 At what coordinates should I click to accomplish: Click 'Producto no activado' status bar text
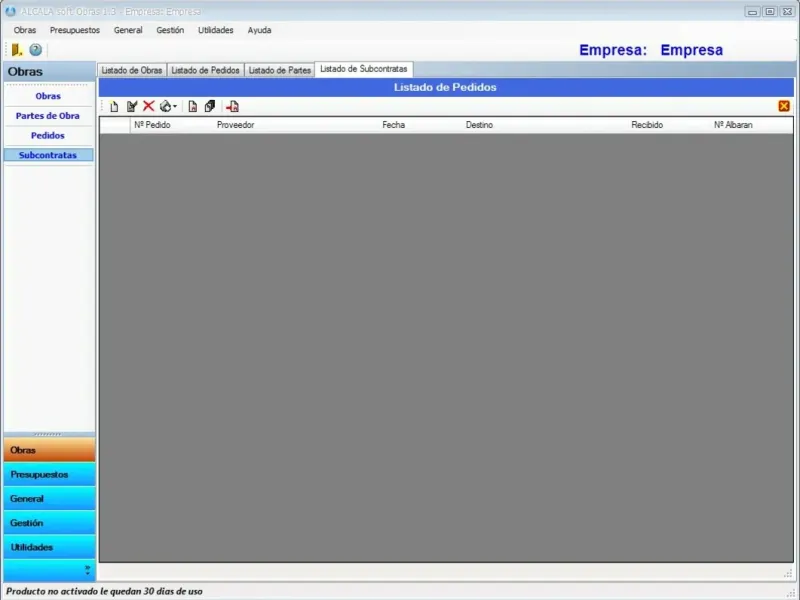[104, 591]
